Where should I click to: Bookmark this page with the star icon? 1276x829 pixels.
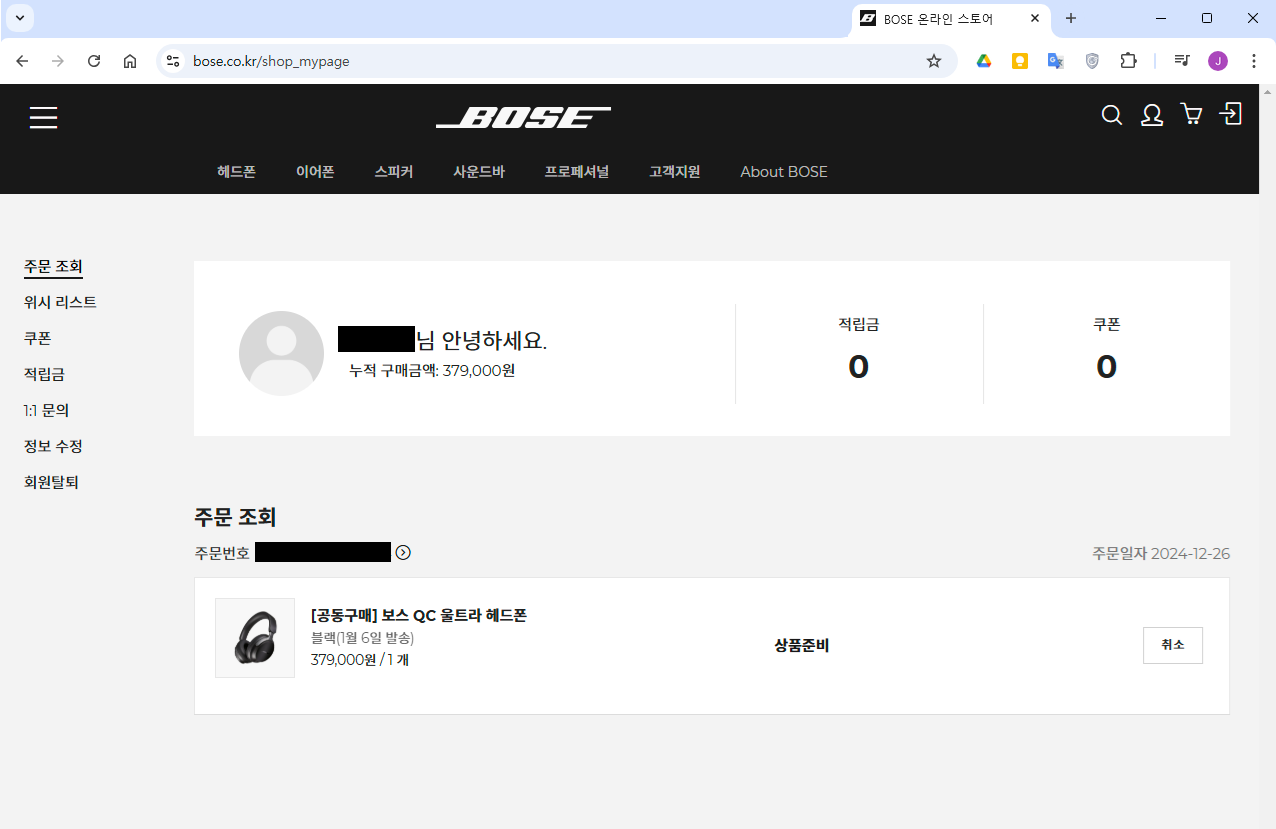[x=934, y=61]
